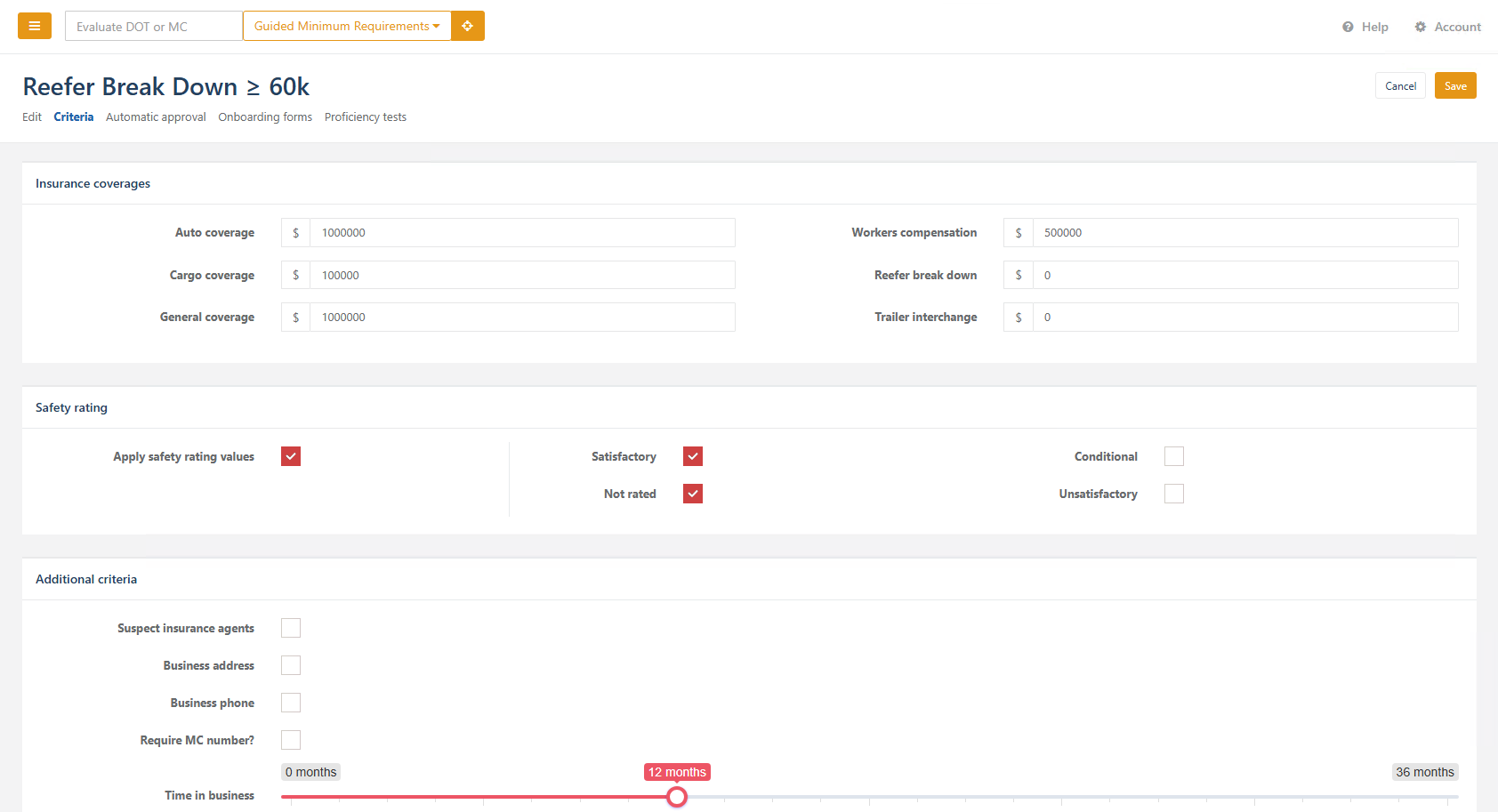Click the Reefer break down amount field

(x=1245, y=275)
